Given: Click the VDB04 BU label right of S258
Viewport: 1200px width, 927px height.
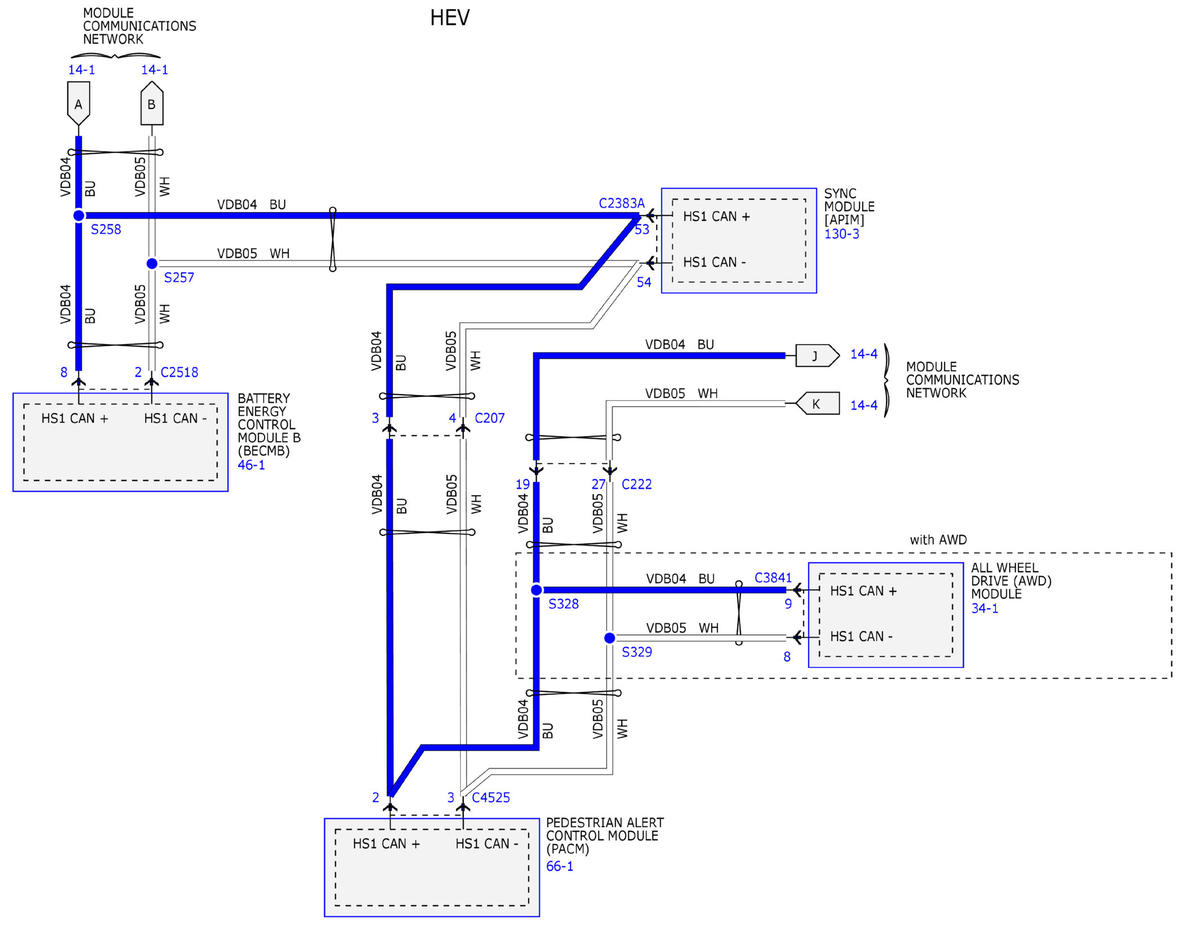Looking at the screenshot, I should coord(252,204).
